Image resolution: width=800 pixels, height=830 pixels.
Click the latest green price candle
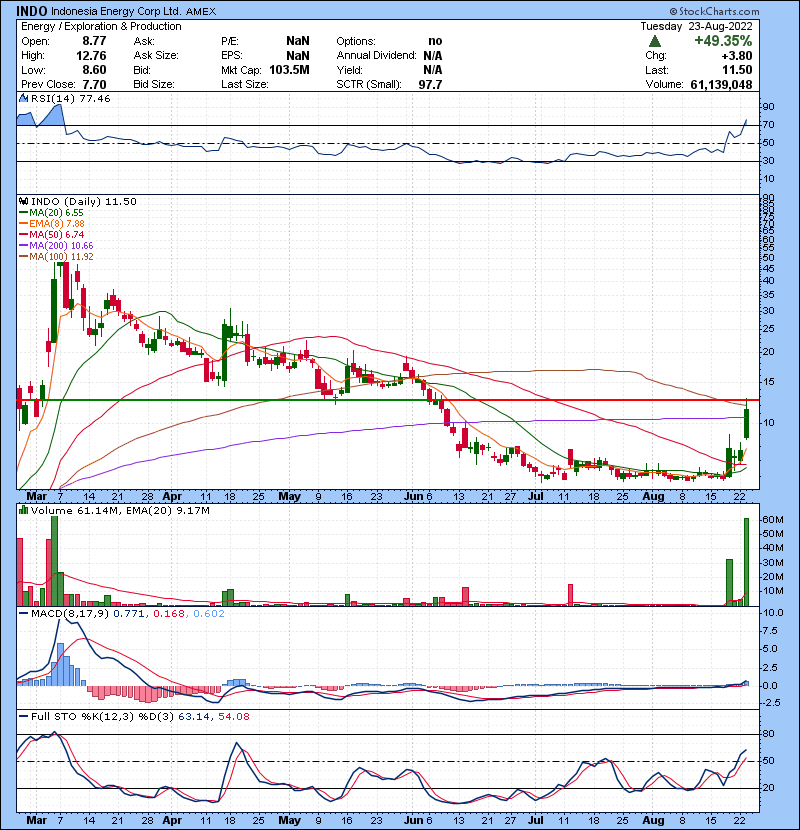coord(747,423)
